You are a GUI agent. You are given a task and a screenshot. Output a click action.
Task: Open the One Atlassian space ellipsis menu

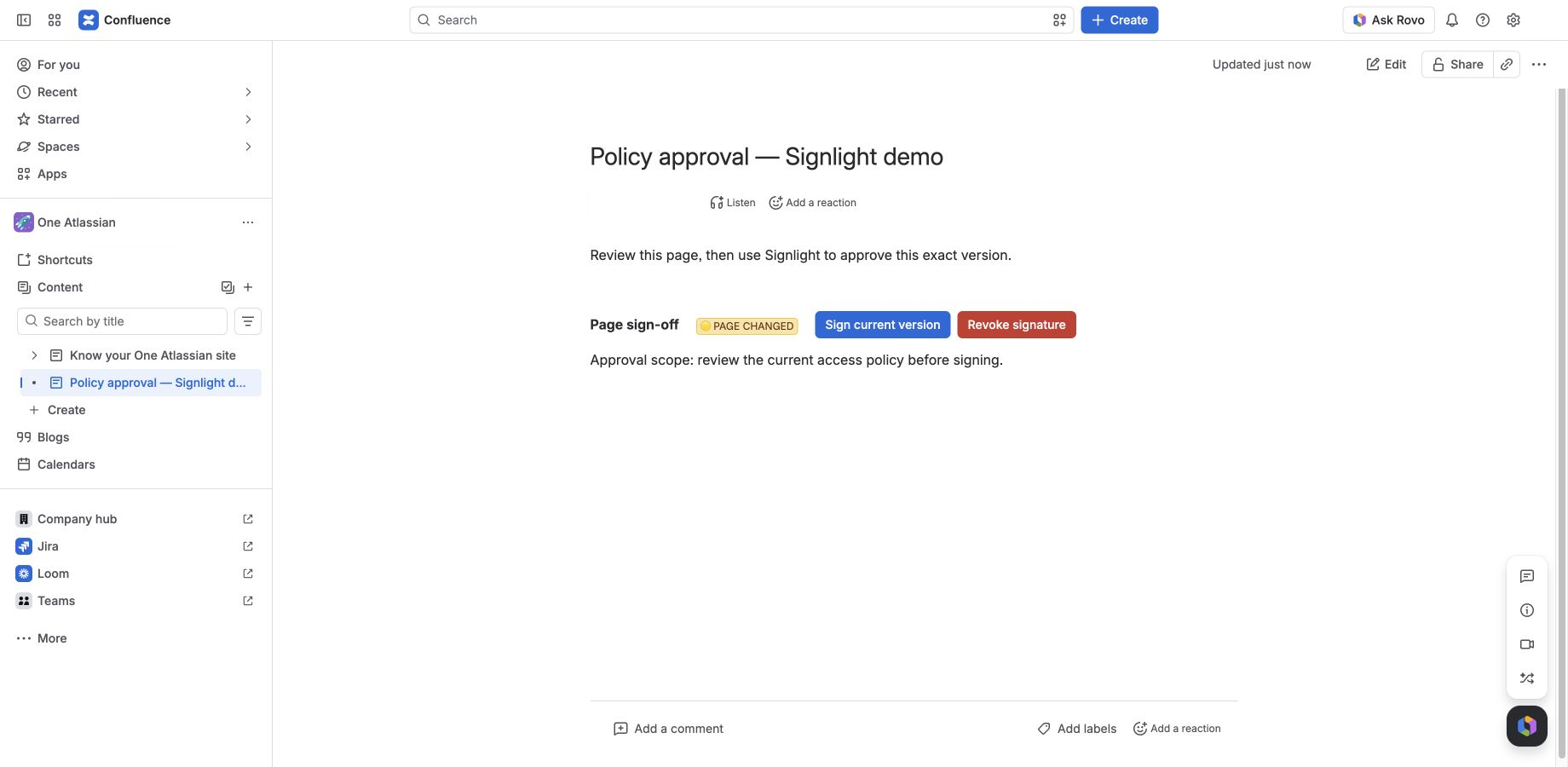pyautogui.click(x=248, y=222)
